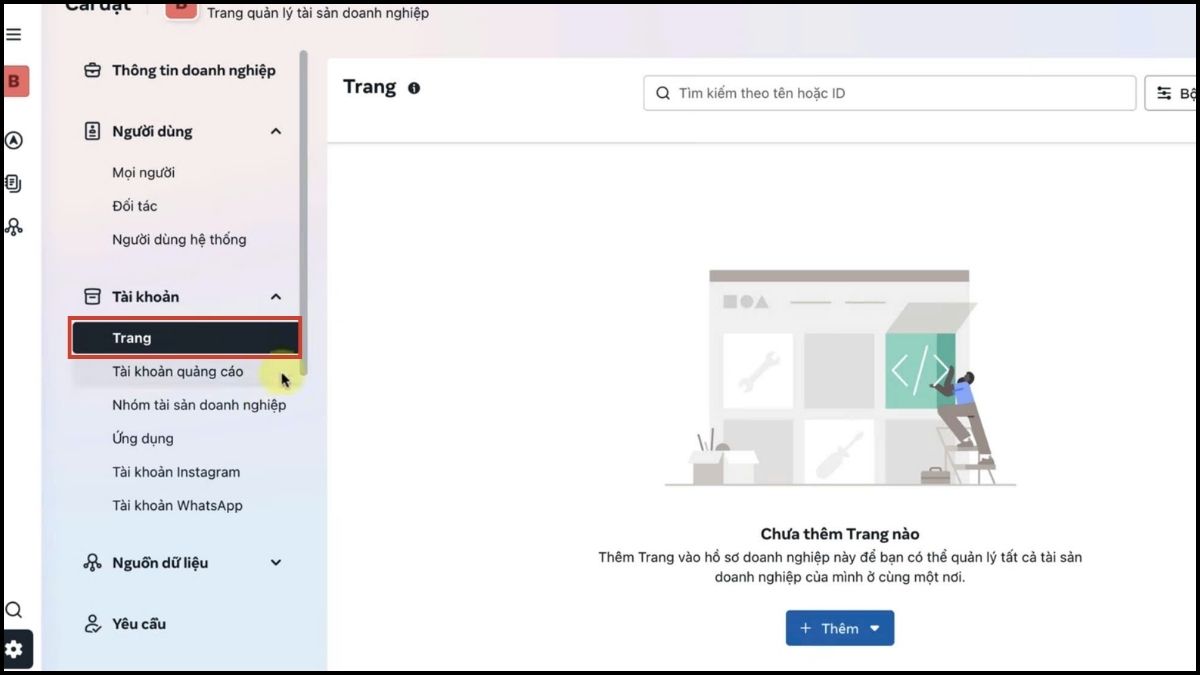
Task: Click the info icon beside Trang heading
Action: pyautogui.click(x=414, y=88)
